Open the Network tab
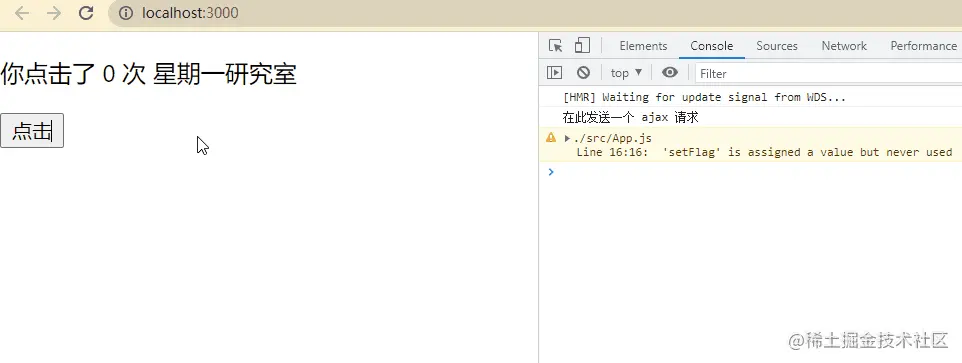Viewport: 962px width, 363px height. coord(844,46)
